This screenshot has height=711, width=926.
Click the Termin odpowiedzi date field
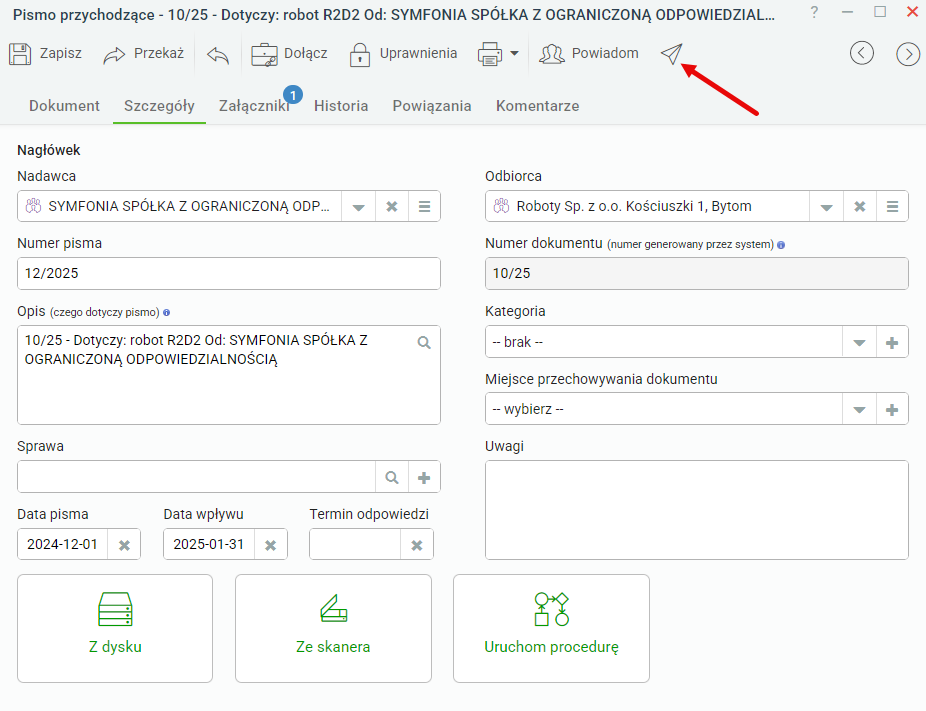click(355, 544)
